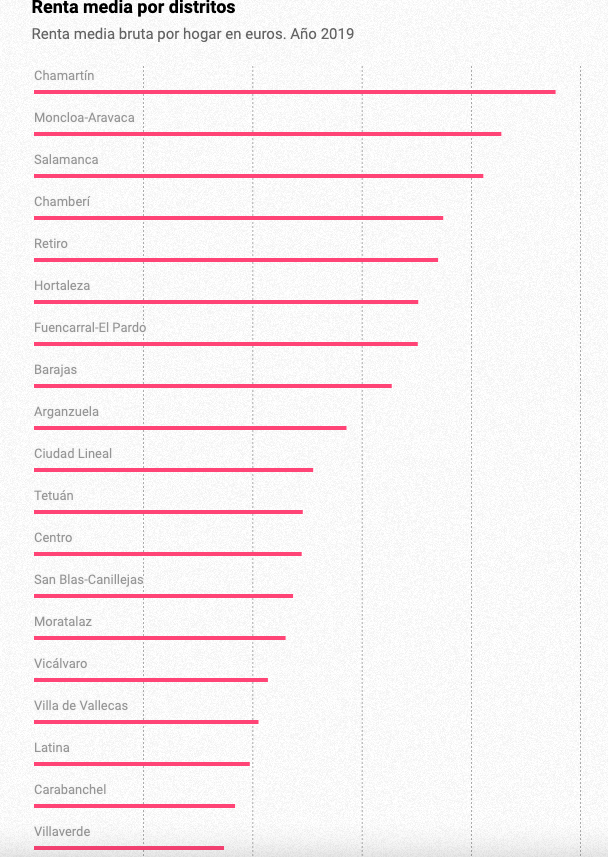Click the Arganzuela bar

[x=190, y=428]
